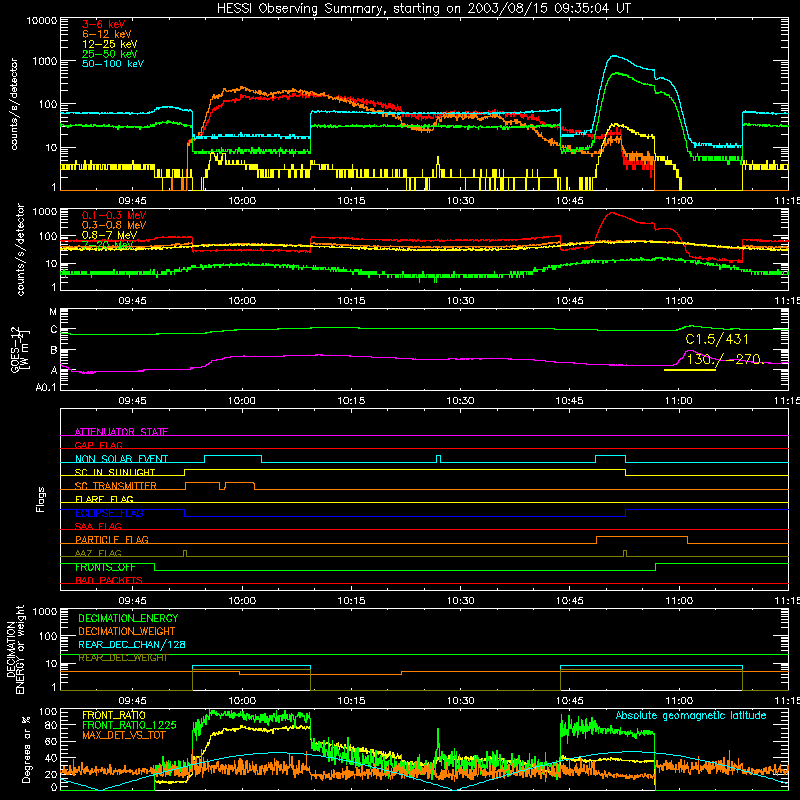Select the green '25-50 keV' legend label
The image size is (800, 800).
coord(110,54)
